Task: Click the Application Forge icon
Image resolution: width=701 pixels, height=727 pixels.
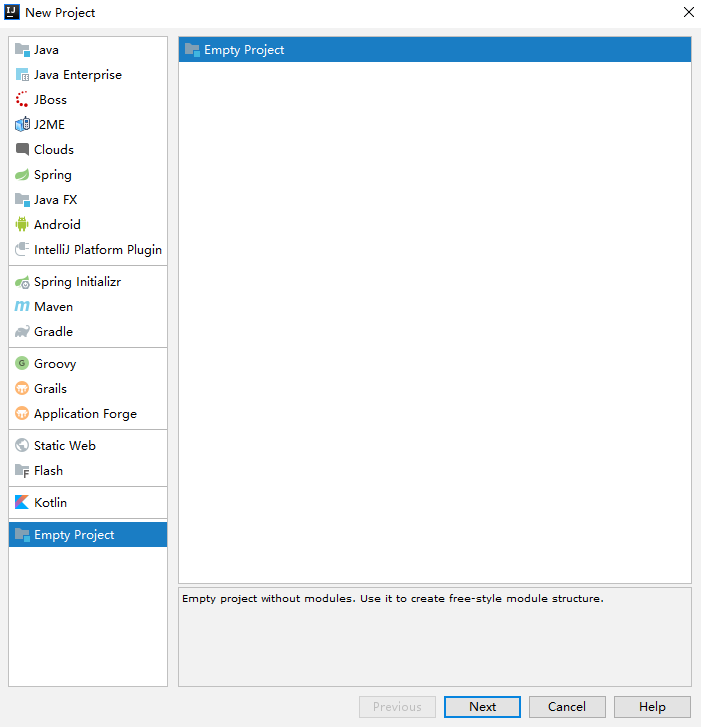Action: tap(22, 414)
